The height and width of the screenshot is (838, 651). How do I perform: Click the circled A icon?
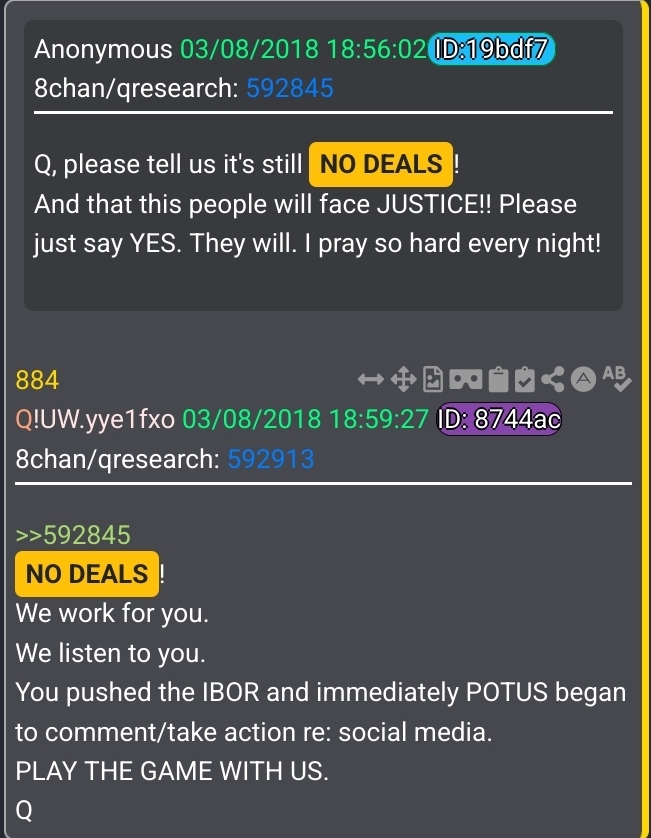(583, 379)
